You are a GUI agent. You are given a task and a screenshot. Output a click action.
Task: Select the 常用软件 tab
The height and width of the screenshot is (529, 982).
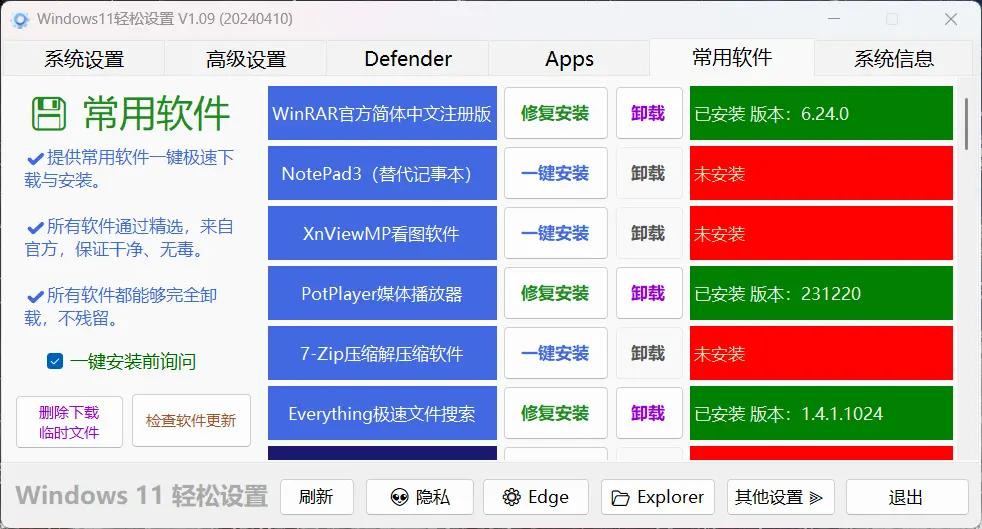(x=732, y=58)
